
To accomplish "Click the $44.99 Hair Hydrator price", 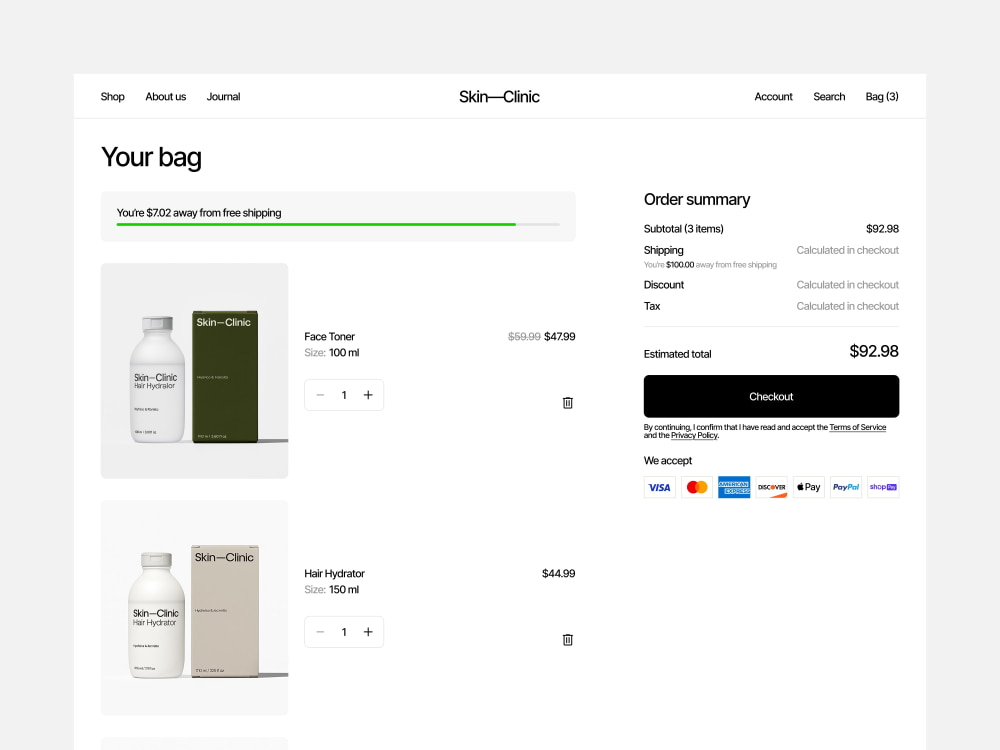I will [x=559, y=573].
